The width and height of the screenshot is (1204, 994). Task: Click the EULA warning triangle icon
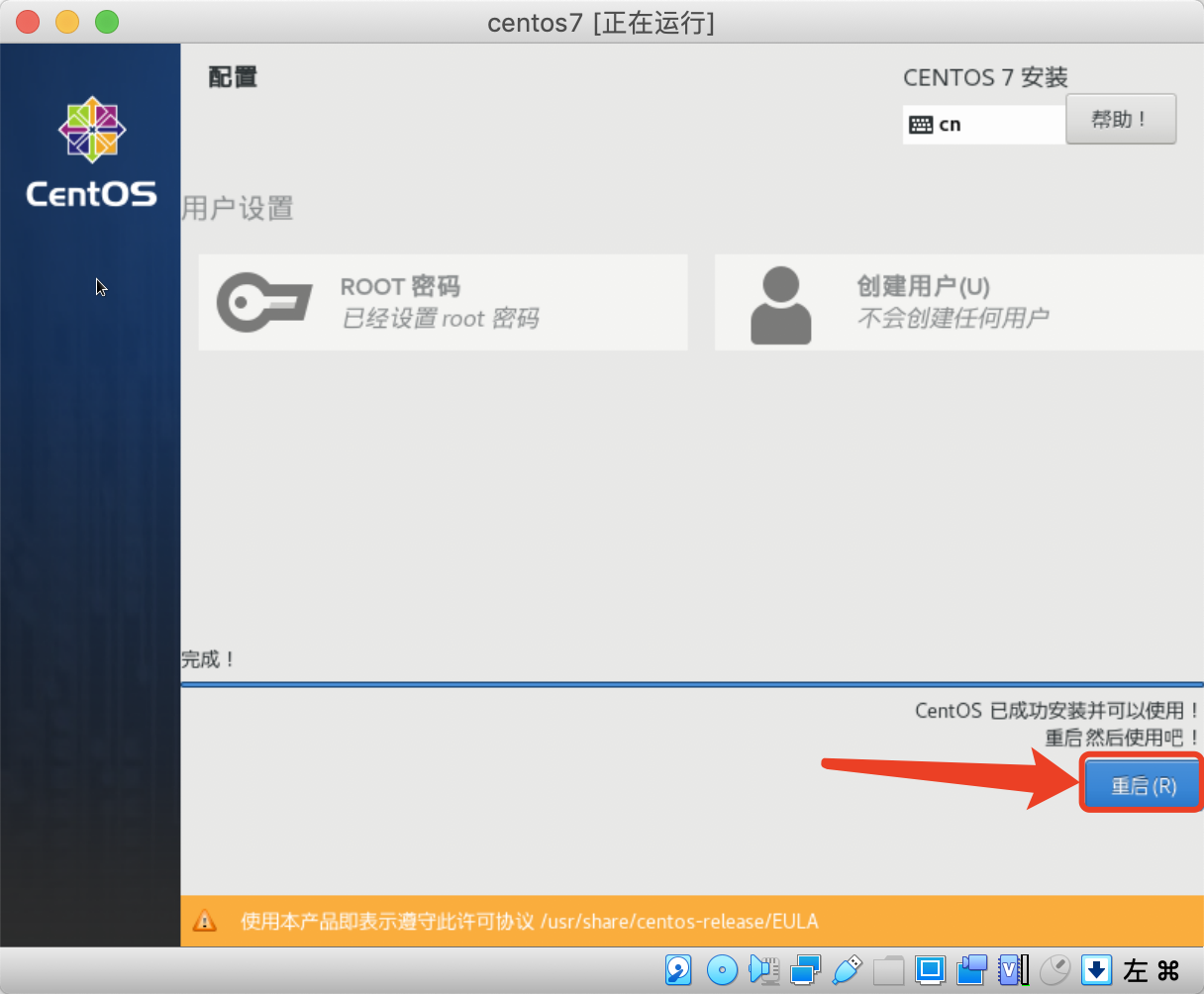pos(204,921)
